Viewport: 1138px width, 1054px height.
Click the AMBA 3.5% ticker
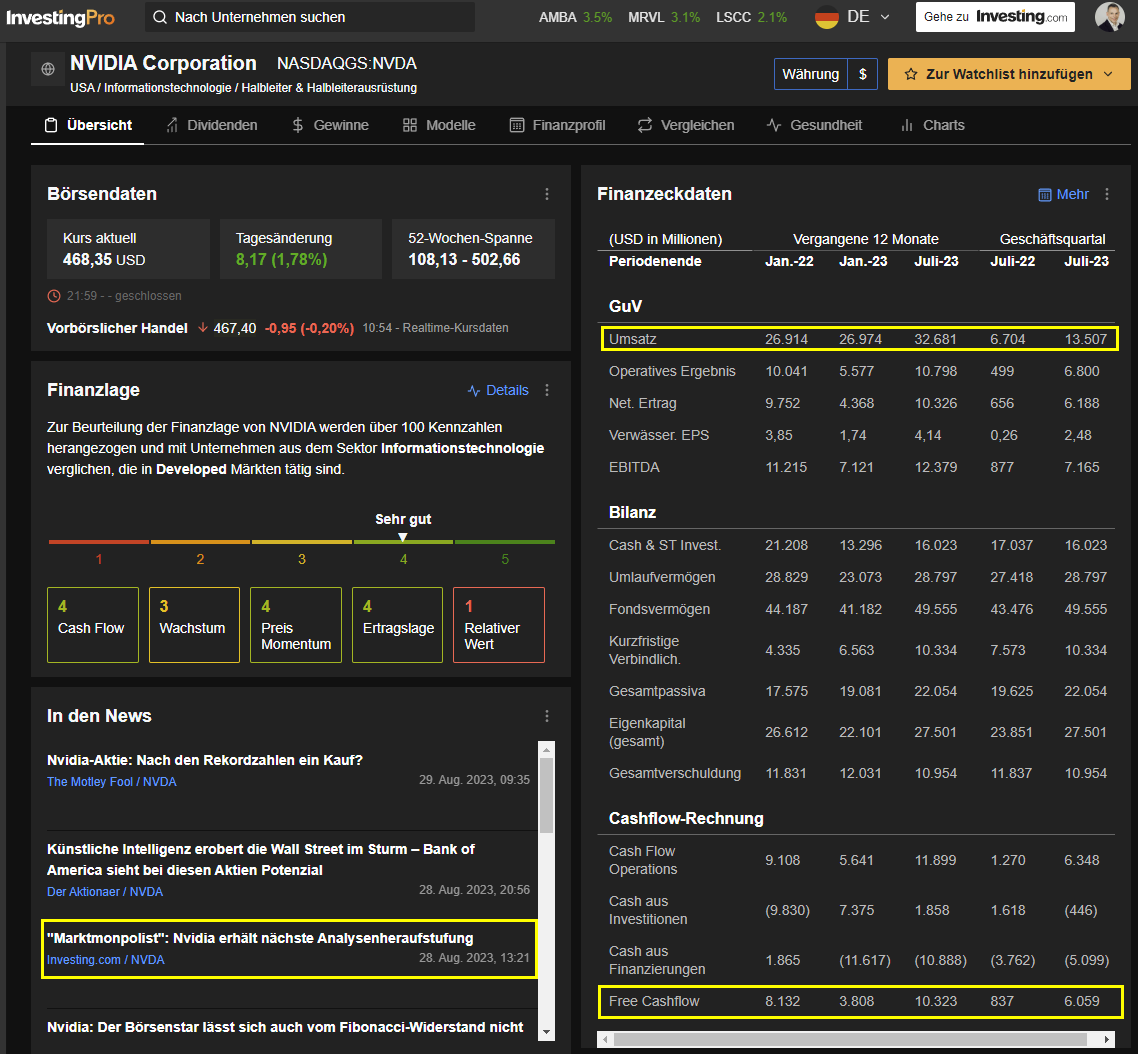[576, 17]
